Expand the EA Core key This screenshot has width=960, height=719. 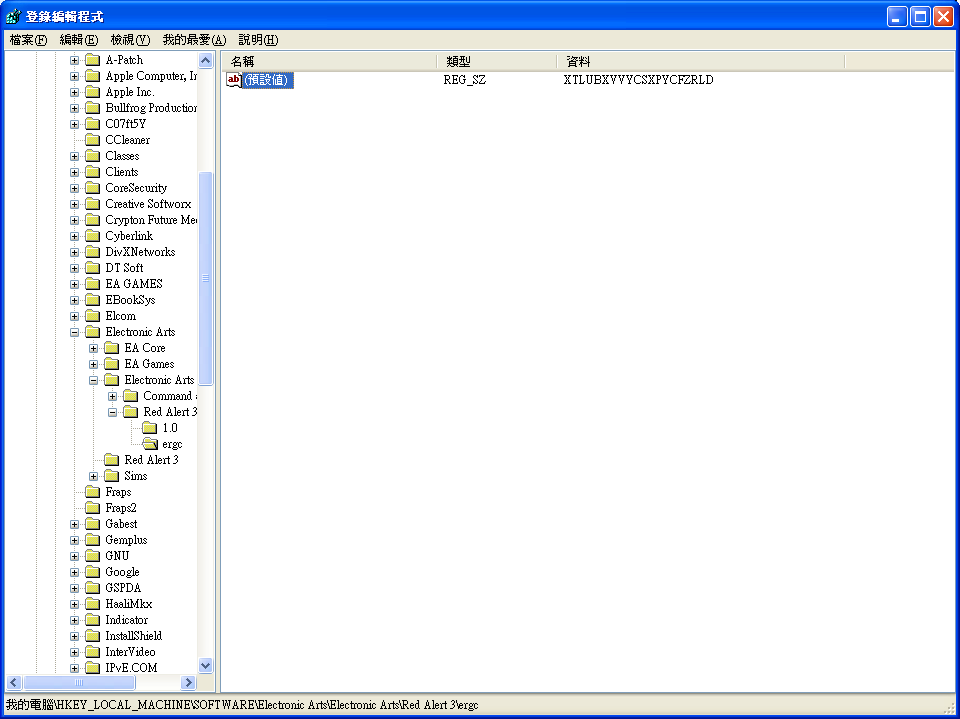coord(94,348)
